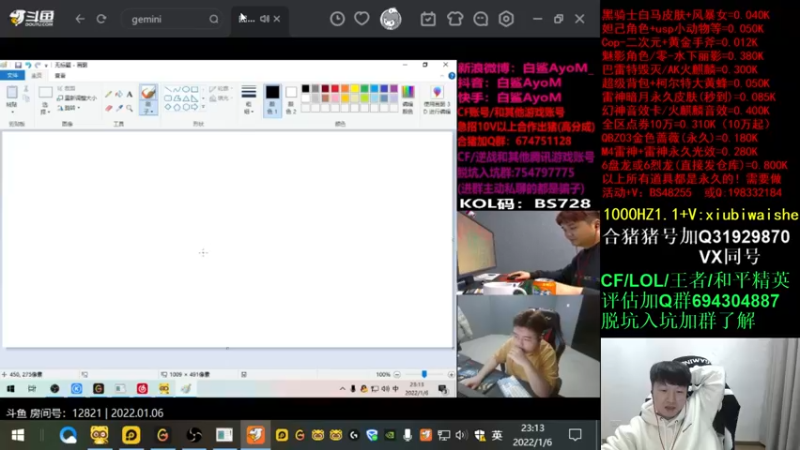Viewport: 800px width, 450px height.
Task: Select the oval shape in the gallery
Action: click(x=186, y=89)
